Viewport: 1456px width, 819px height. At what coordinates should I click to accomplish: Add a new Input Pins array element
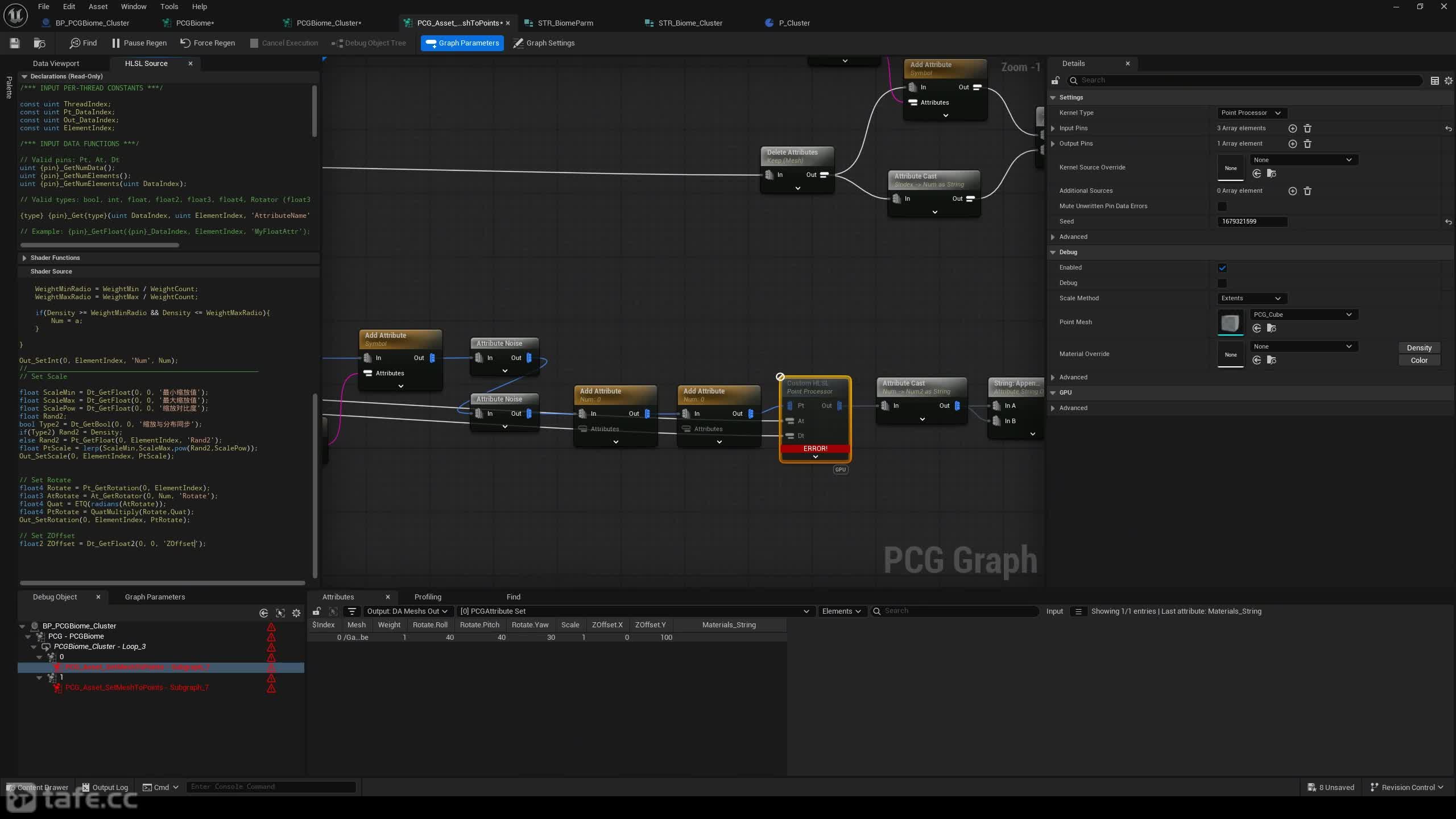pos(1292,129)
